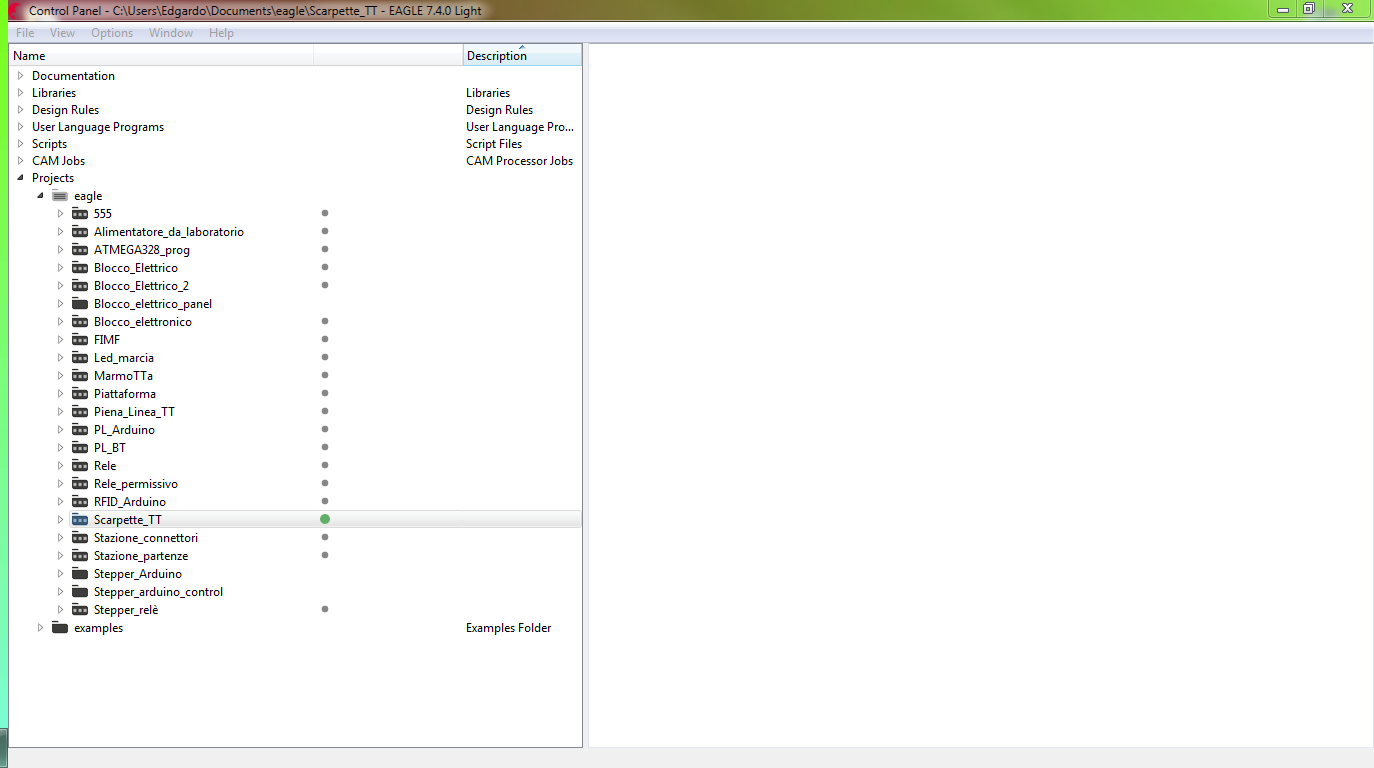
Task: Click the folder icon of project 555
Action: pyautogui.click(x=80, y=214)
